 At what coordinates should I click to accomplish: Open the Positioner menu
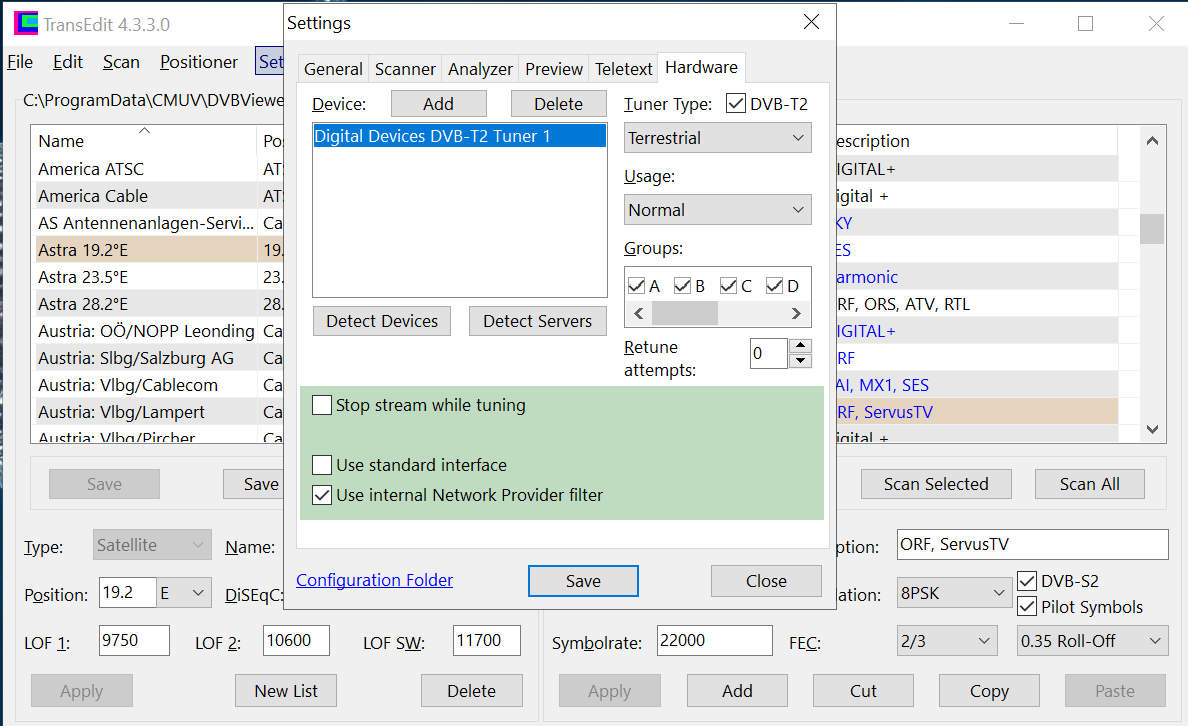199,62
